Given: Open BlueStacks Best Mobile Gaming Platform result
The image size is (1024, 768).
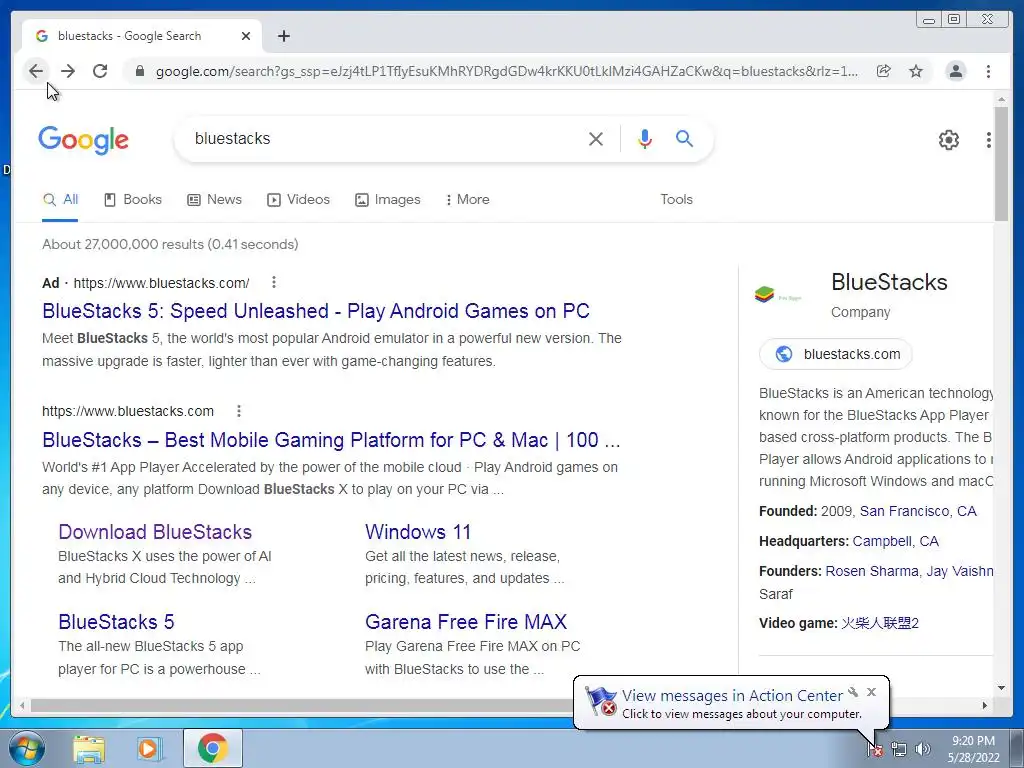Looking at the screenshot, I should [331, 440].
